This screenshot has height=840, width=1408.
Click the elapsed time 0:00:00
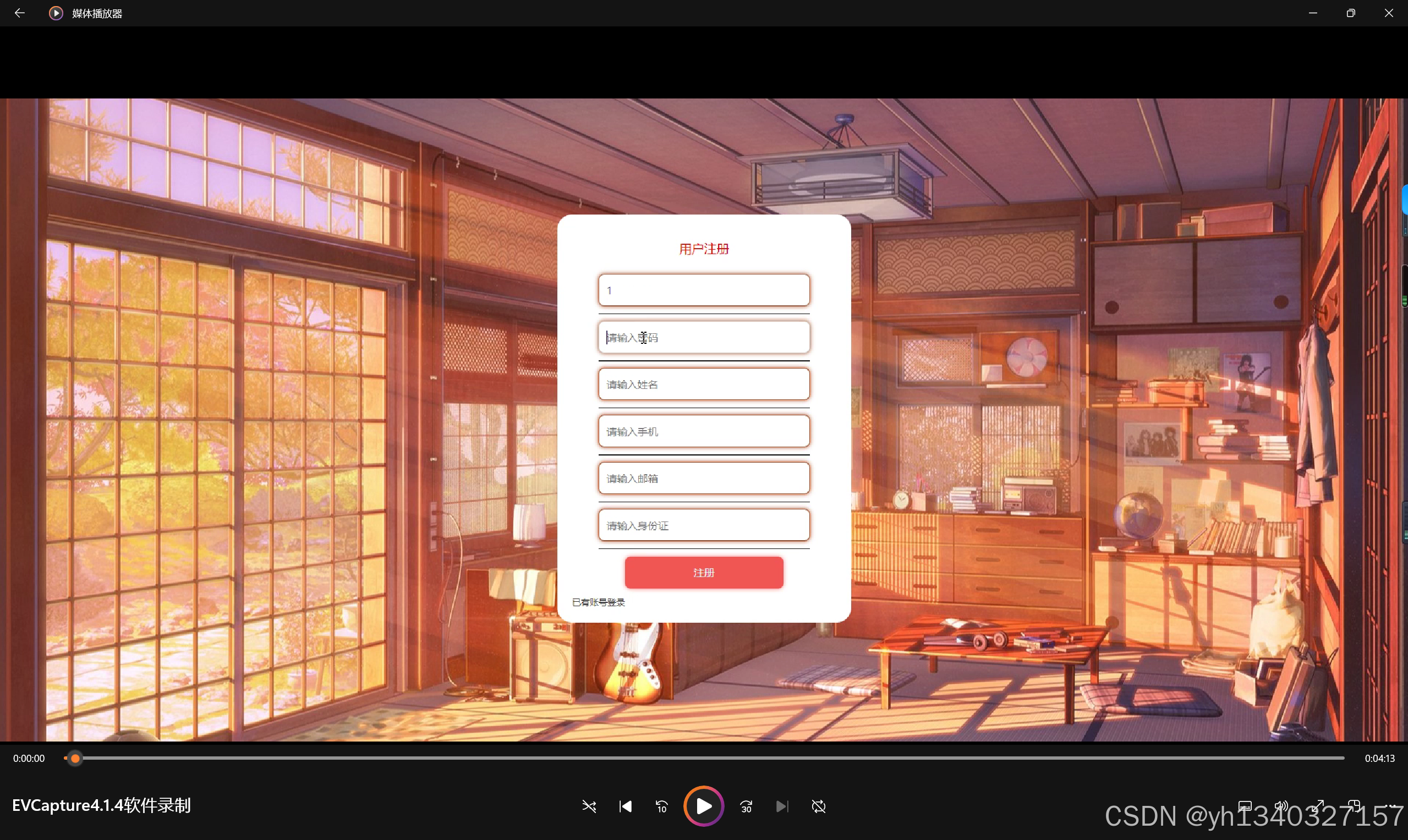(x=29, y=759)
